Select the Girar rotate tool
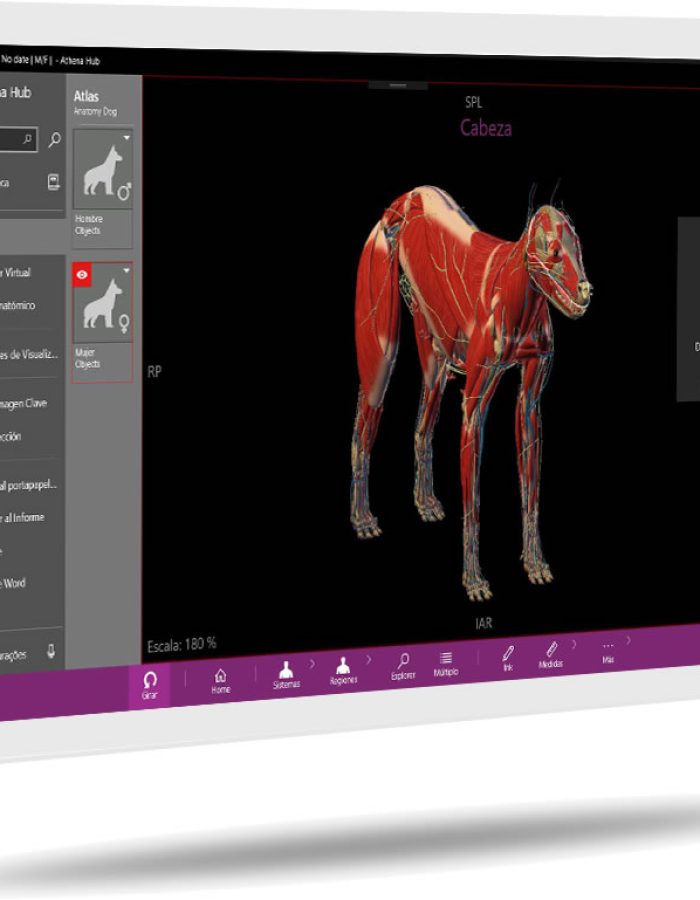Image resolution: width=700 pixels, height=900 pixels. point(149,686)
